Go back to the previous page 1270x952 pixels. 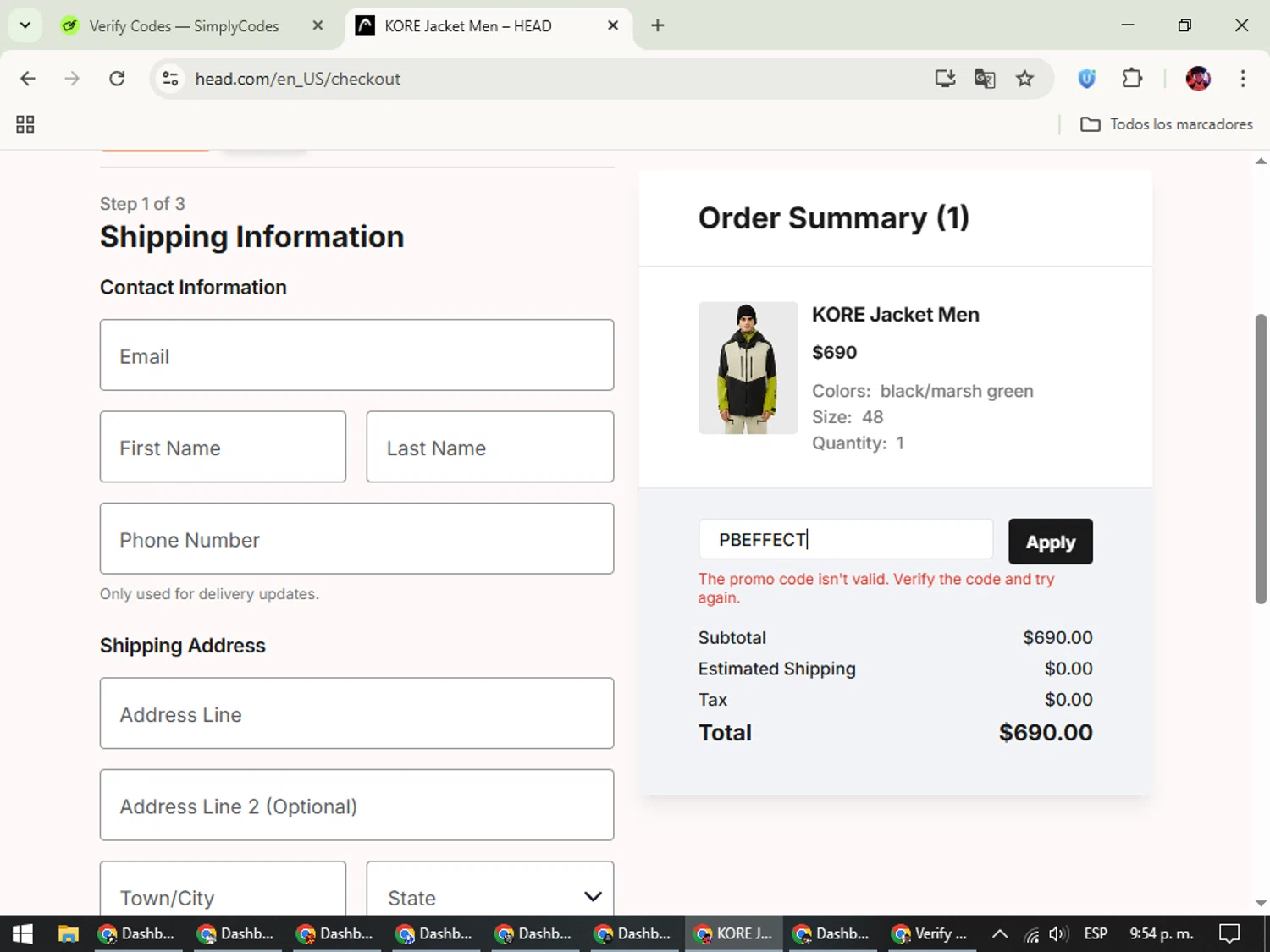click(28, 79)
